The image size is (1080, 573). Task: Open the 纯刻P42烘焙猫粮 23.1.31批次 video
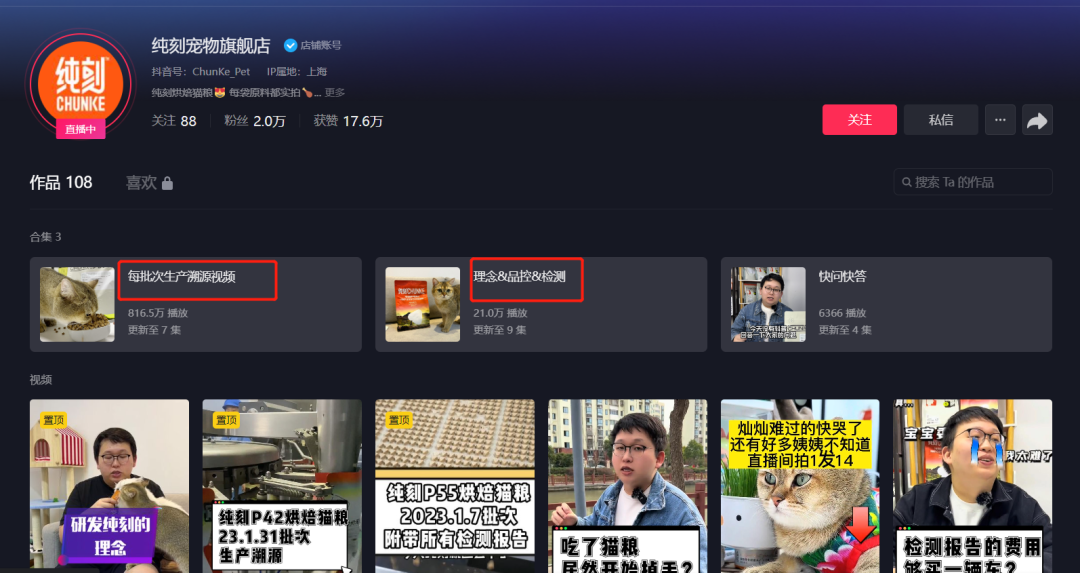pos(282,486)
